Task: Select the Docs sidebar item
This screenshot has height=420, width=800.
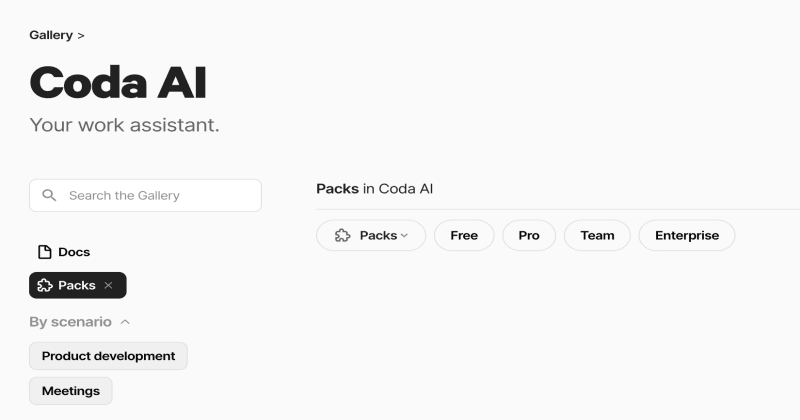Action: click(x=73, y=252)
